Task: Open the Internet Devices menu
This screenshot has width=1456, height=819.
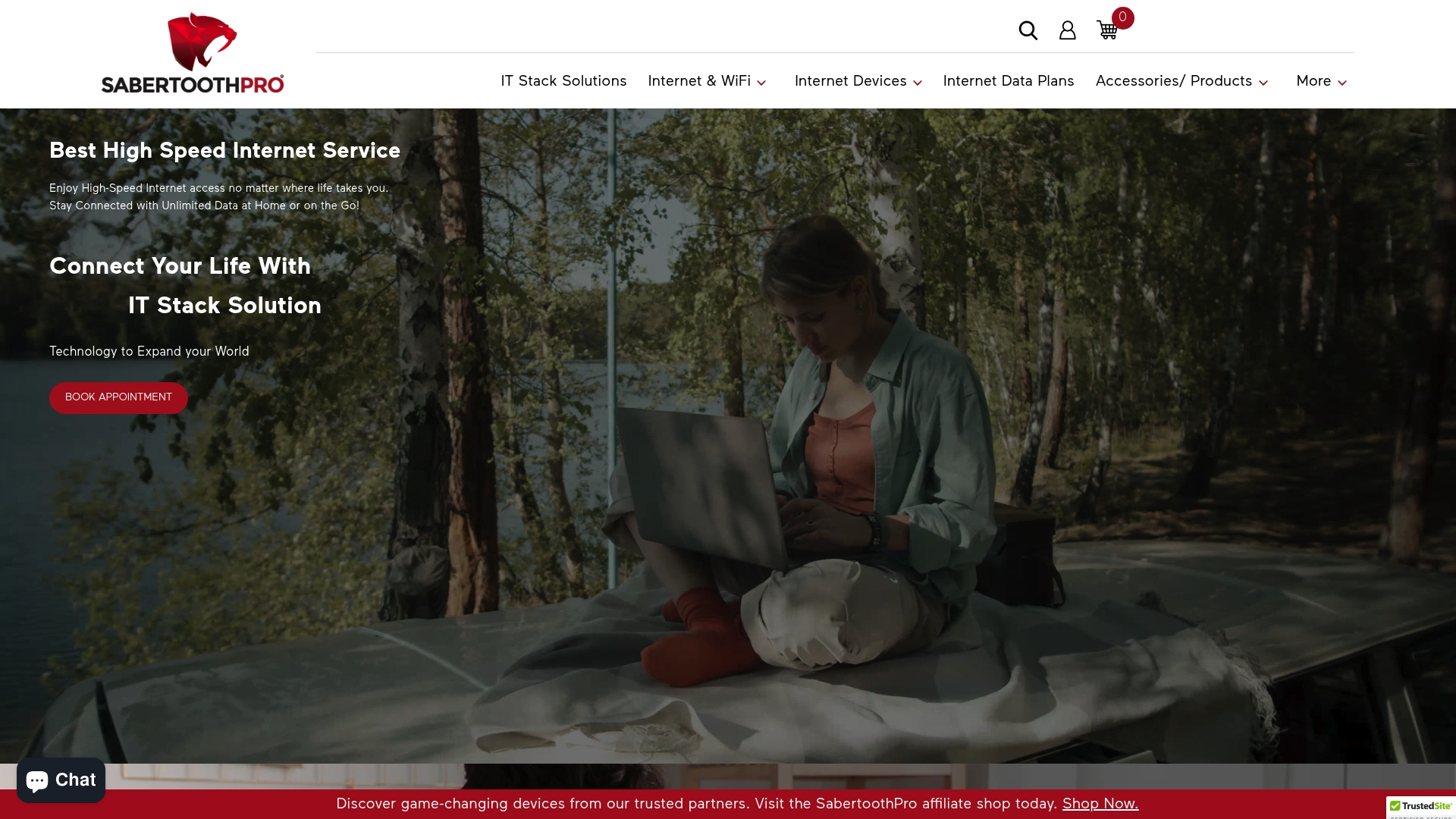Action: click(x=850, y=81)
